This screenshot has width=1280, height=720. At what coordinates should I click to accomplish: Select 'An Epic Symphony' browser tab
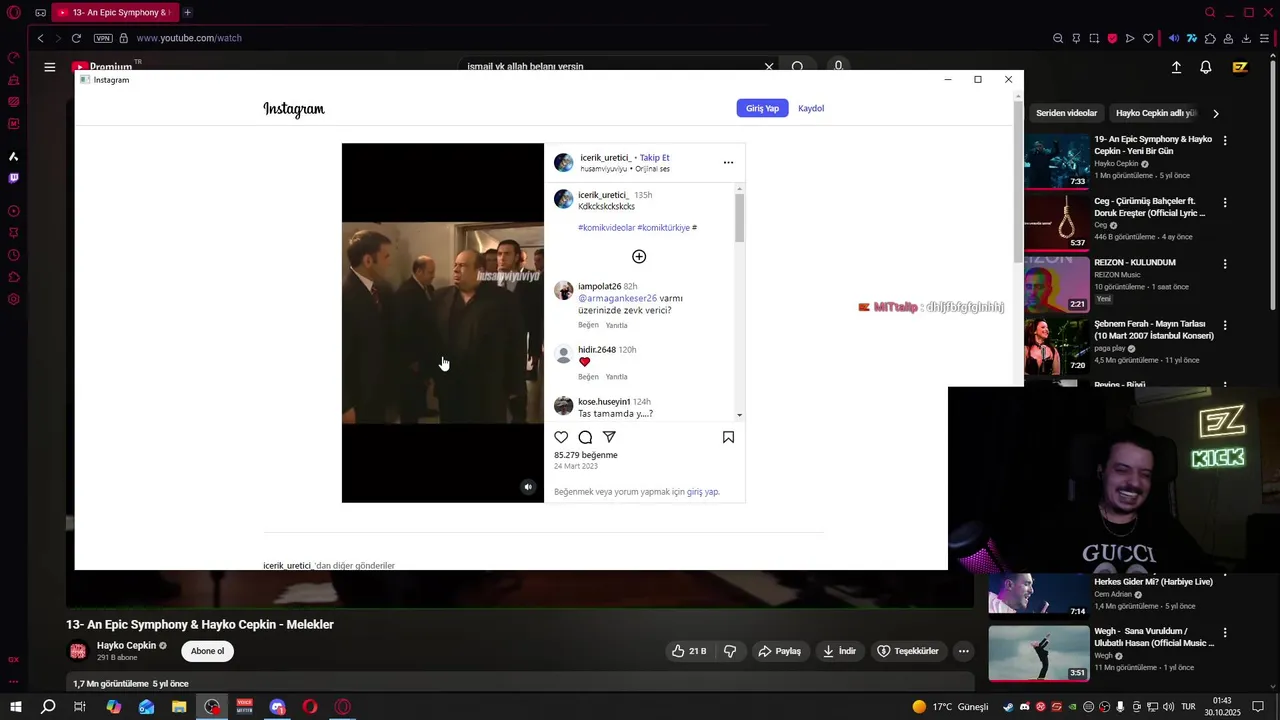pos(115,12)
